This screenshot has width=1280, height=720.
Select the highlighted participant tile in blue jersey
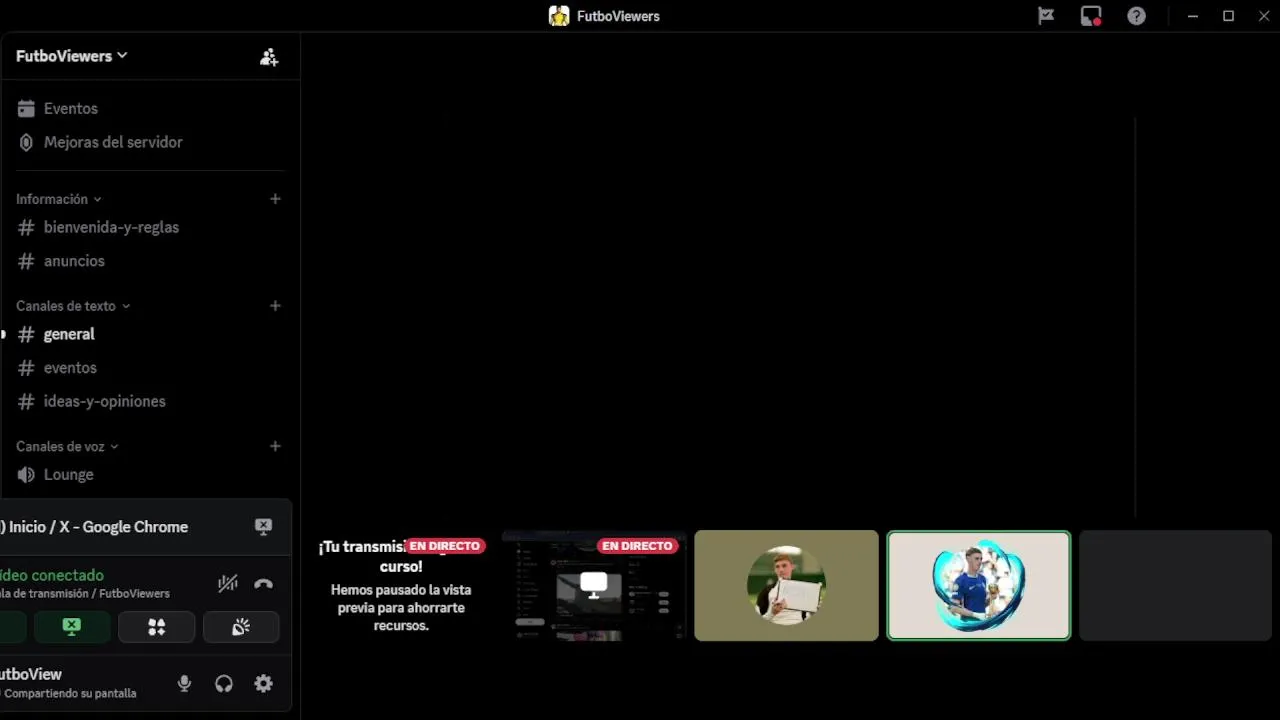pyautogui.click(x=979, y=585)
